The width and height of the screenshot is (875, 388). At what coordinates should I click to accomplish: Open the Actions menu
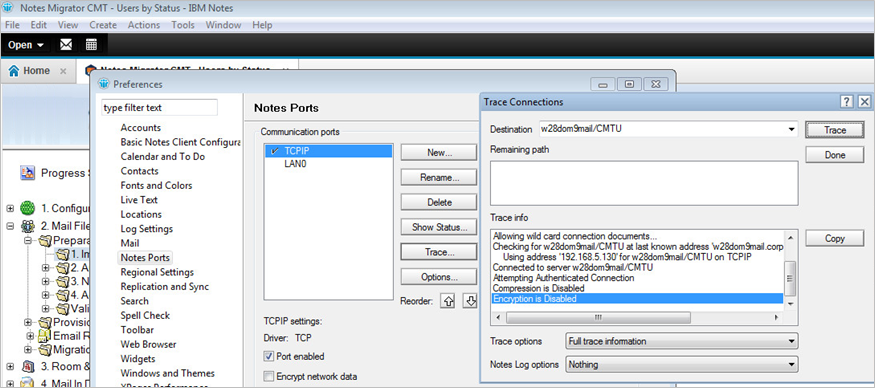click(144, 25)
